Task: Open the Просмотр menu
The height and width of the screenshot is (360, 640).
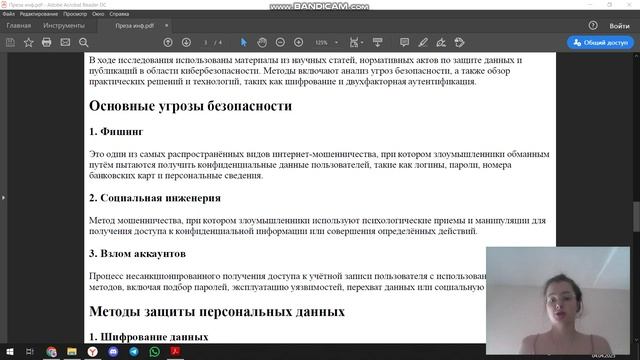Action: pos(75,14)
